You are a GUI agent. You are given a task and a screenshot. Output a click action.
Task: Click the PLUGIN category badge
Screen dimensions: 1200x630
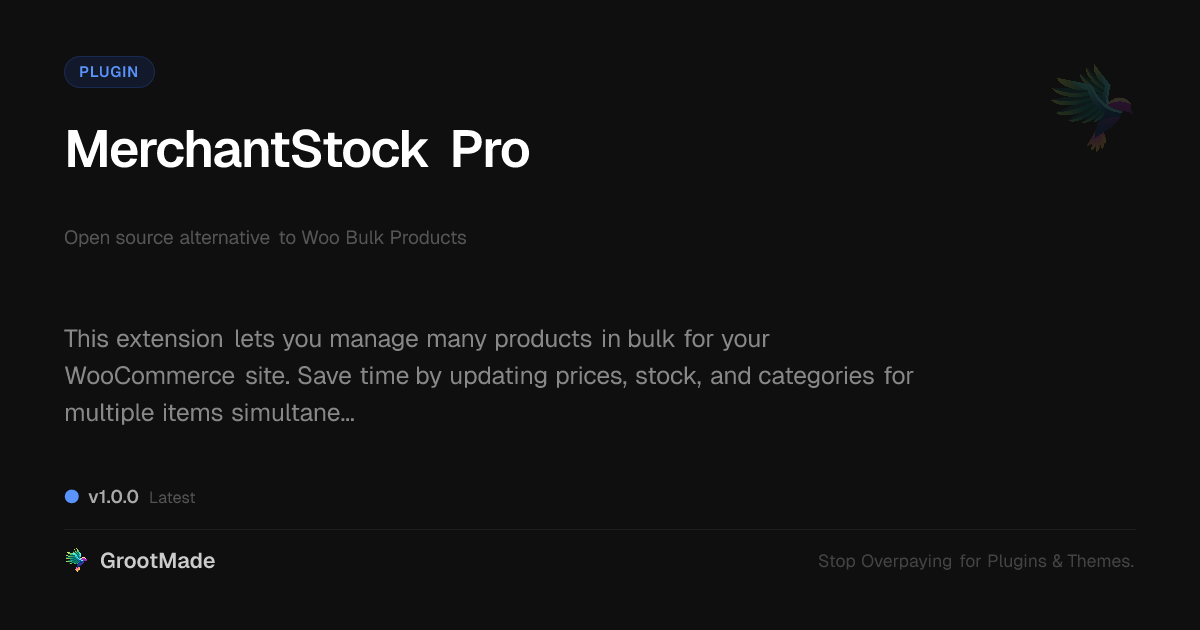(x=109, y=72)
